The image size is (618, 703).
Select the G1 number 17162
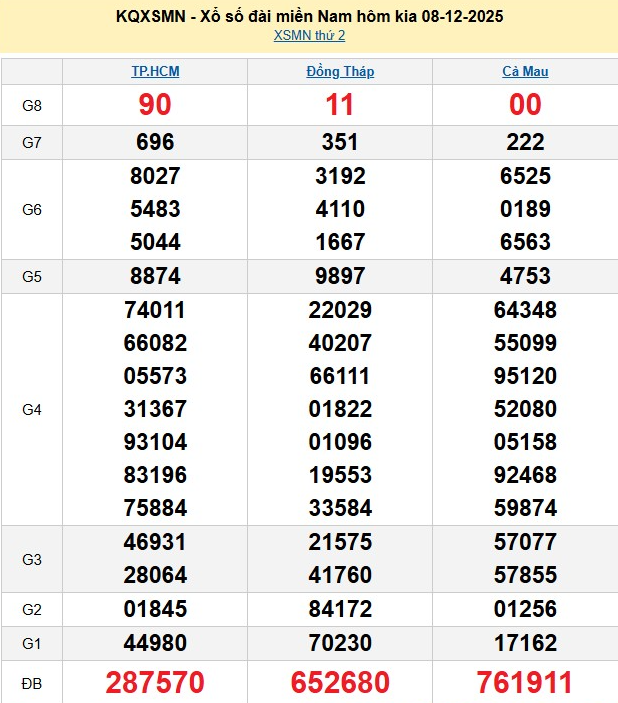(x=525, y=643)
